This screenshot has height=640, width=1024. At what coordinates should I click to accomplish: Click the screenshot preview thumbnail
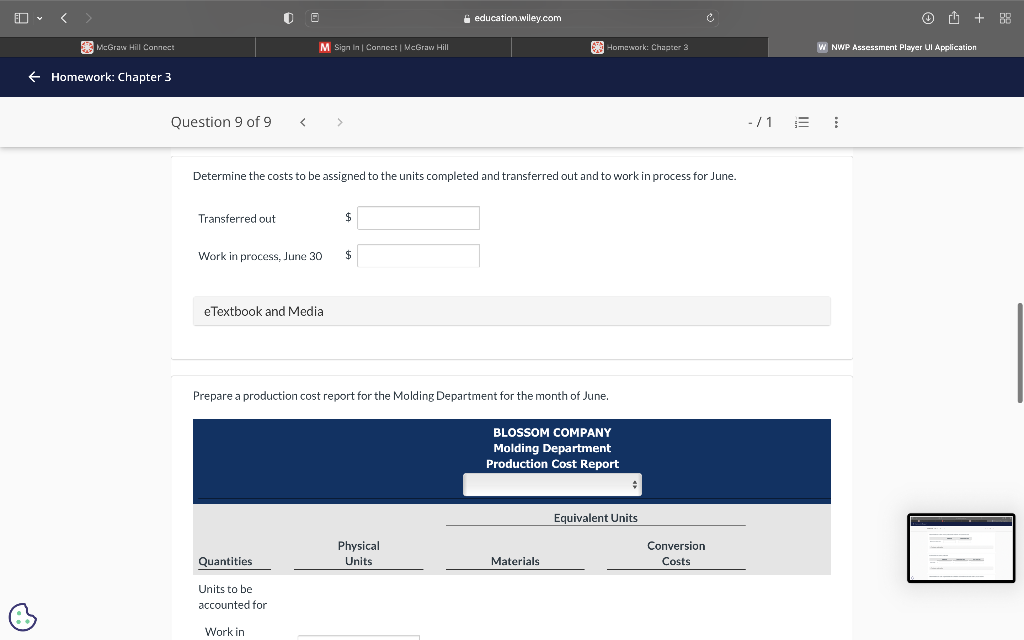click(961, 548)
